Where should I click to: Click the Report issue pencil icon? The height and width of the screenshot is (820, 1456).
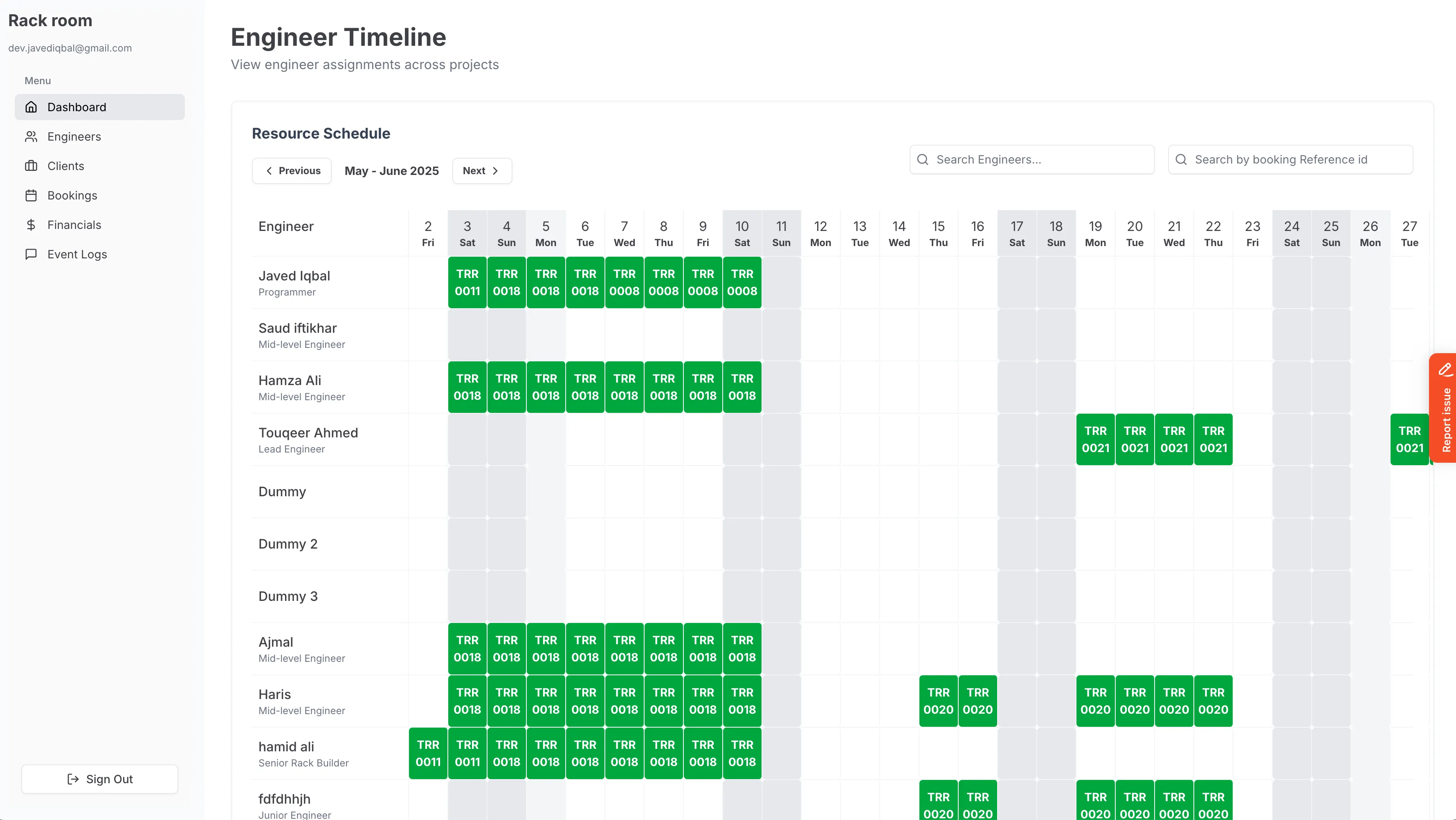tap(1445, 370)
